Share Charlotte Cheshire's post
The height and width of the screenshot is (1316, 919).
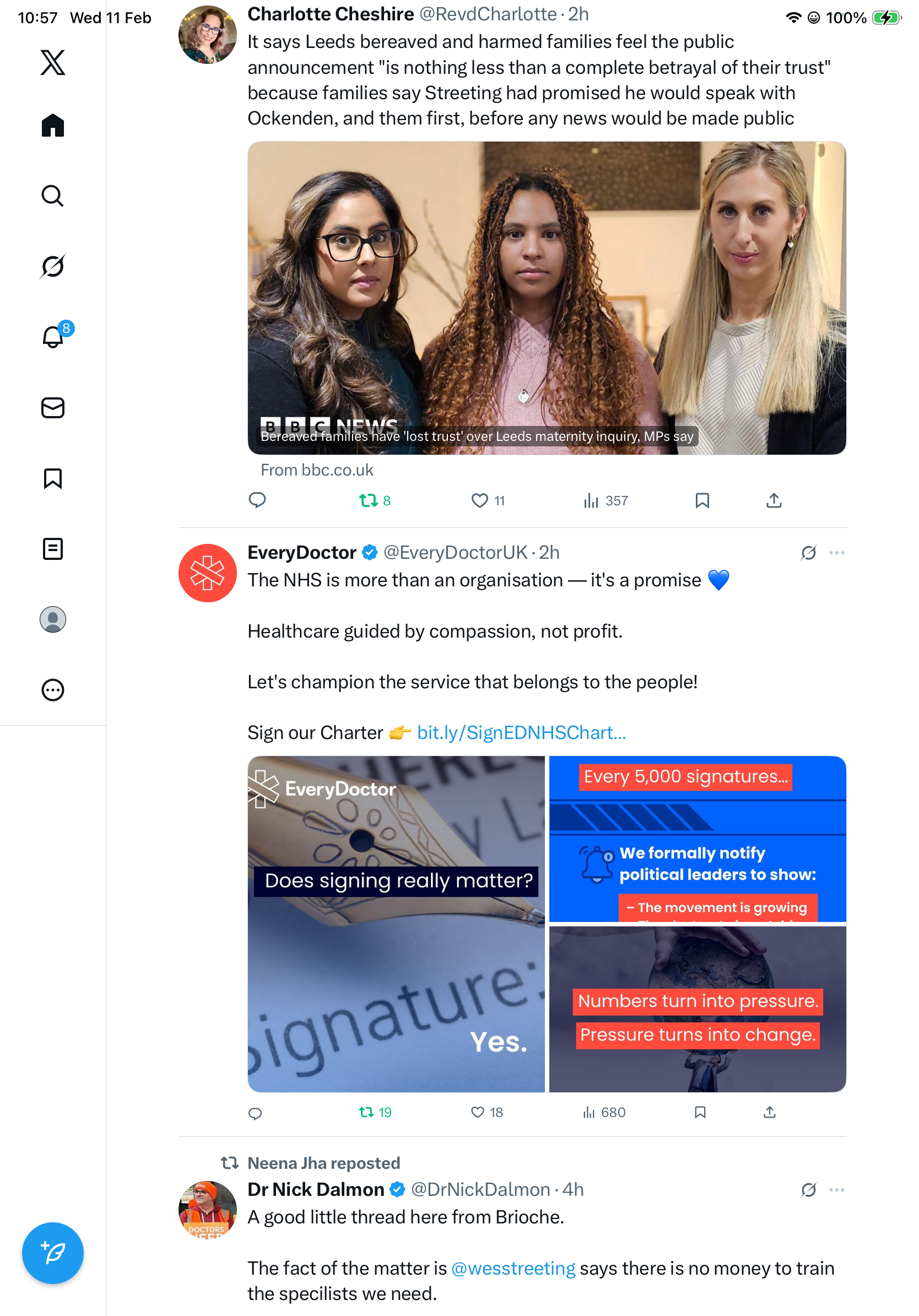tap(774, 501)
